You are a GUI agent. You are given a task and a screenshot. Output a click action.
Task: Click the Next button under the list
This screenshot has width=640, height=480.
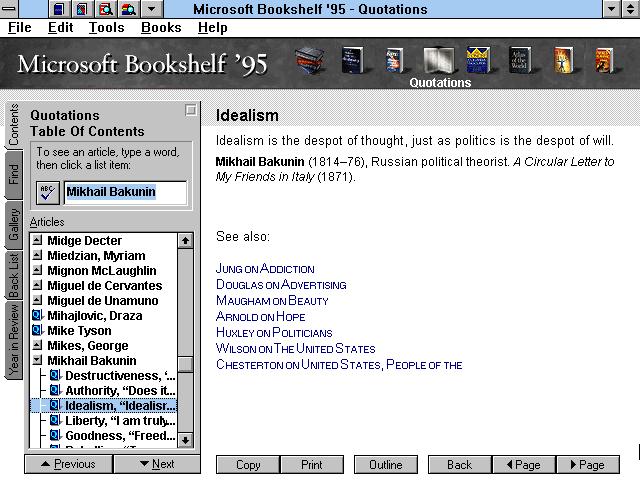[157, 464]
